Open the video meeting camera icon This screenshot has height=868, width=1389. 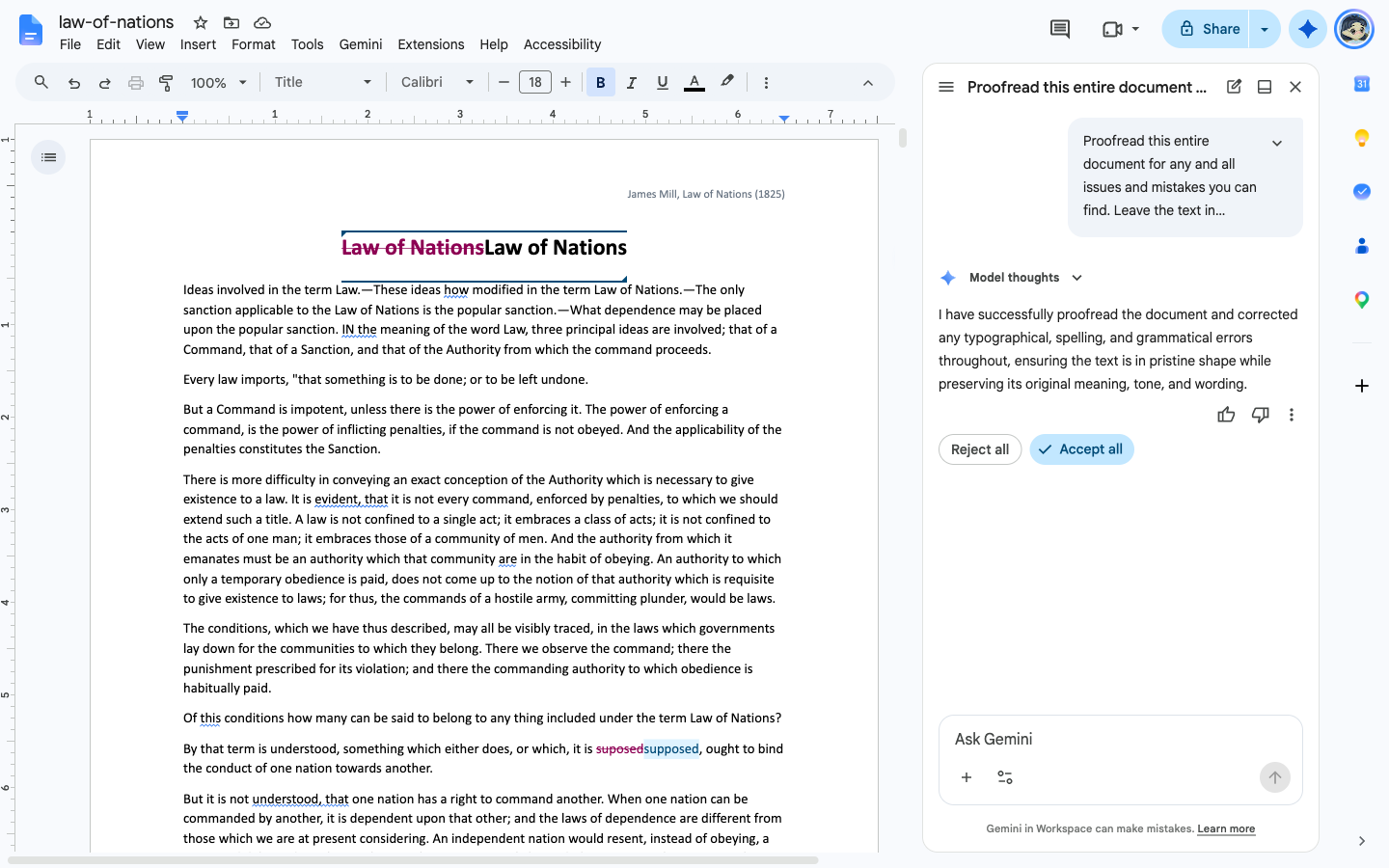click(1113, 29)
